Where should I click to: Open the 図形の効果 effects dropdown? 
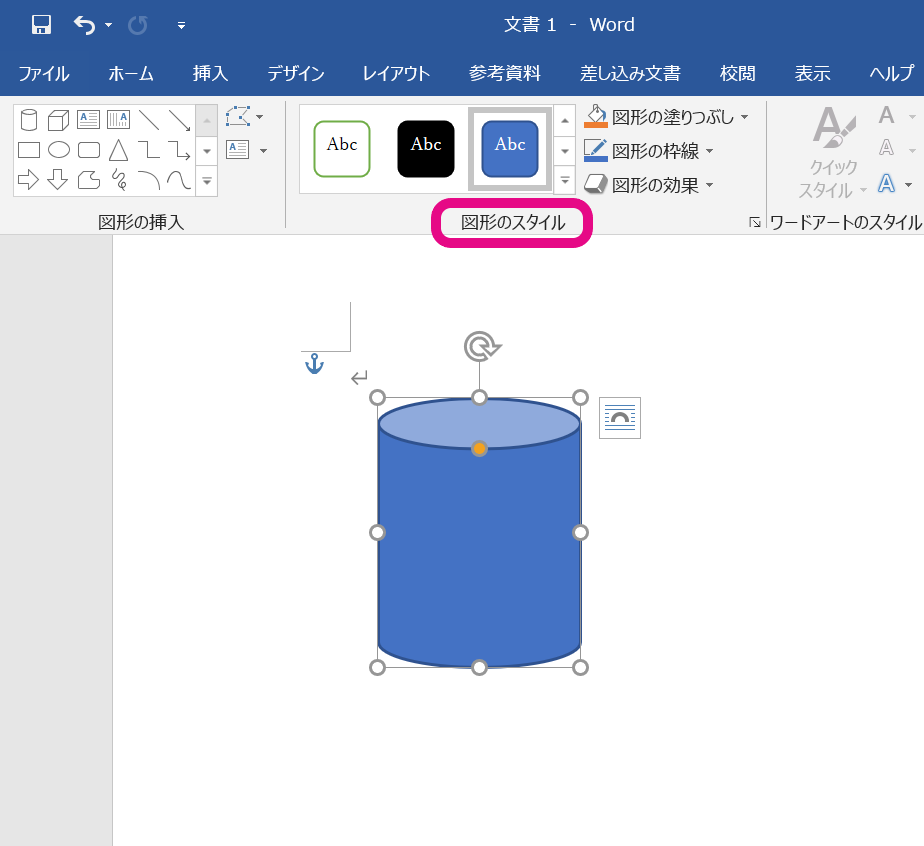tap(709, 186)
